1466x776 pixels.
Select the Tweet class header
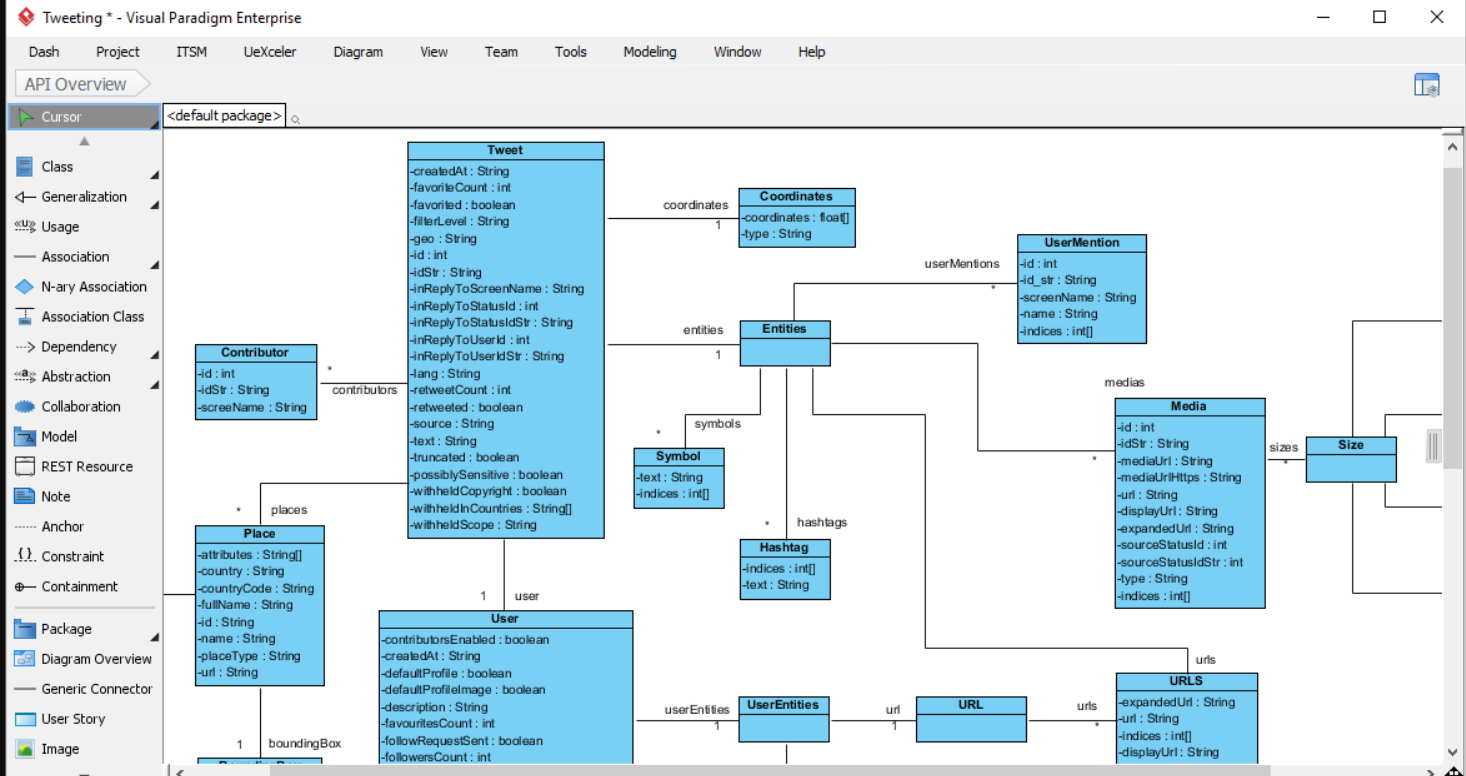505,151
